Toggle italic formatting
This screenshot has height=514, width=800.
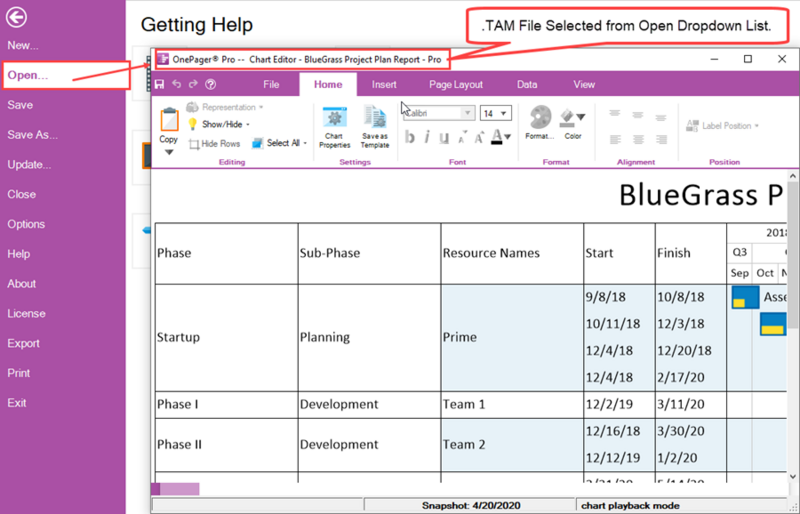(x=427, y=137)
